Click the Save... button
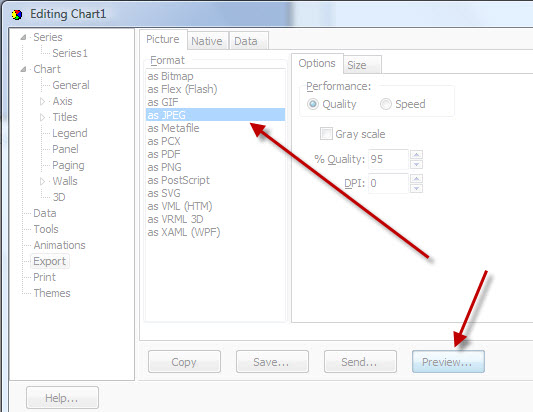 (272, 362)
